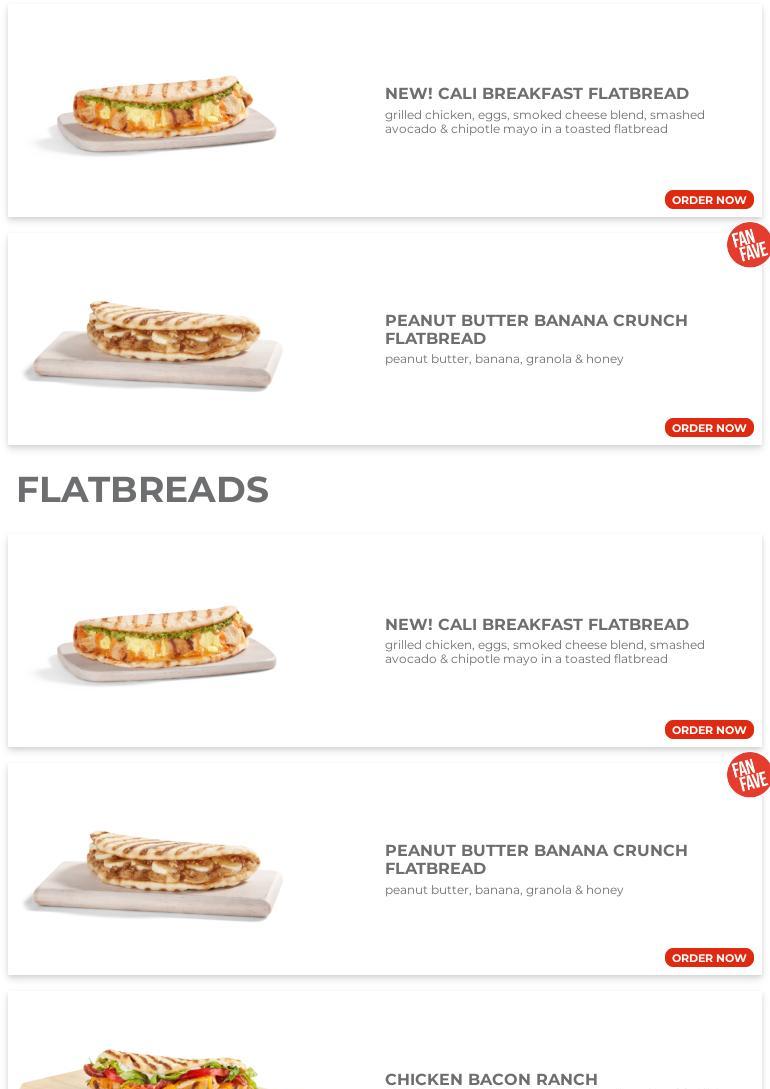The height and width of the screenshot is (1089, 770).
Task: Open the first NEW! Cali Breakfast Flatbread title
Action: click(536, 94)
